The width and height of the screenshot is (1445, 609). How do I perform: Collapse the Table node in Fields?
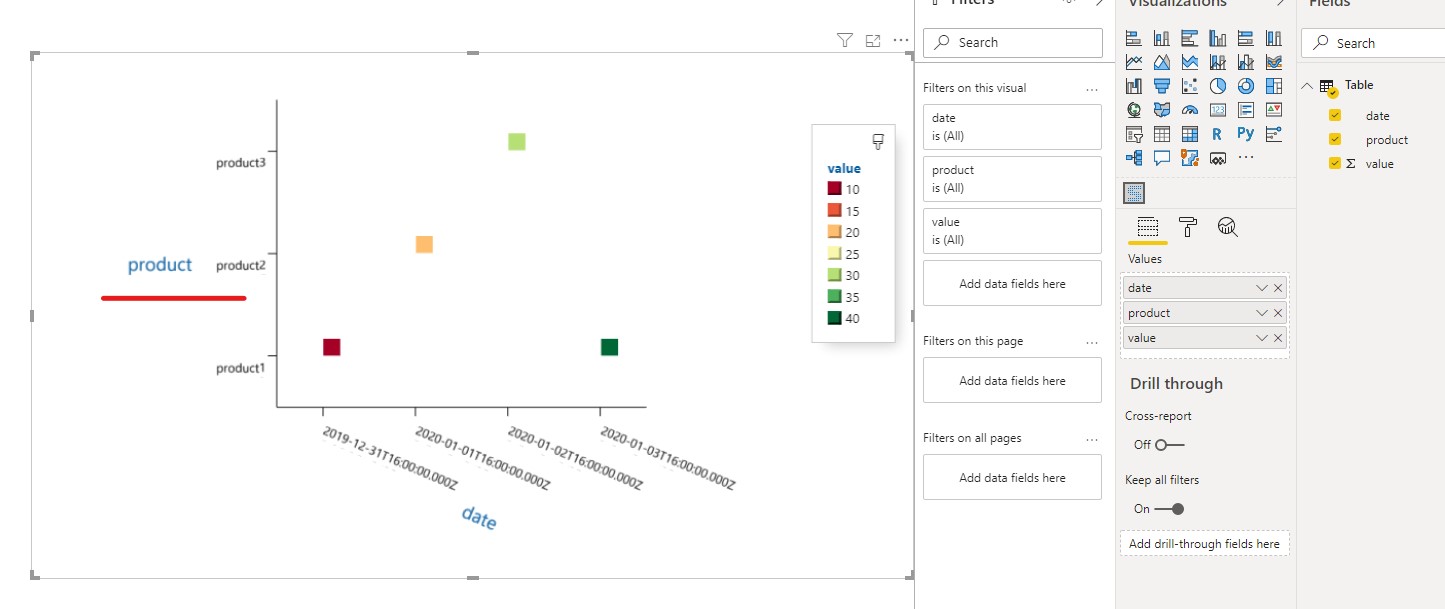[1307, 86]
